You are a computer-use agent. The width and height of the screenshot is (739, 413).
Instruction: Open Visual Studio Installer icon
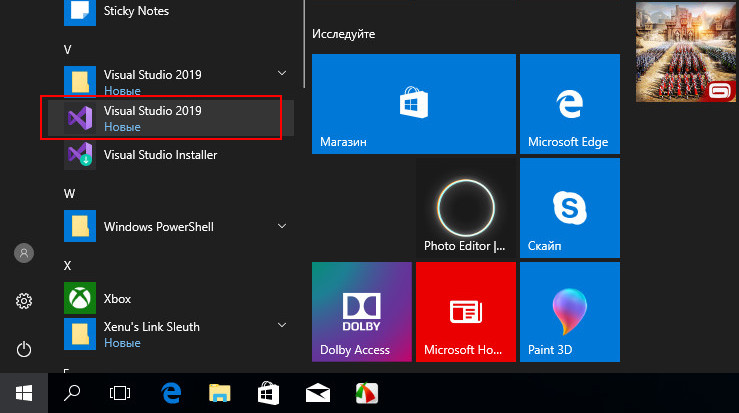[x=80, y=154]
